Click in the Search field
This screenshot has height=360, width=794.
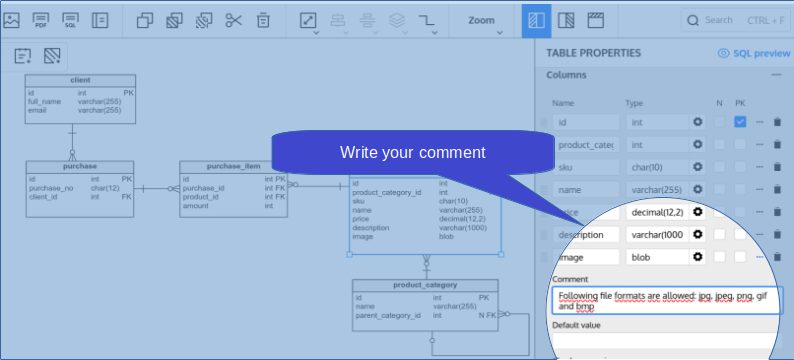[737, 20]
